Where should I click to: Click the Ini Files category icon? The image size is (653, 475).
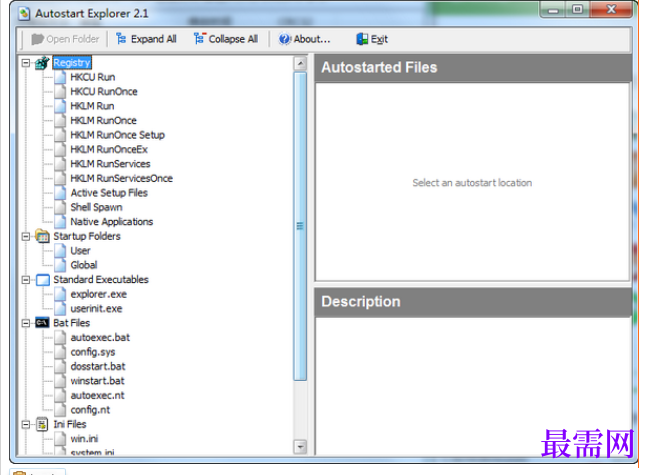tap(42, 425)
